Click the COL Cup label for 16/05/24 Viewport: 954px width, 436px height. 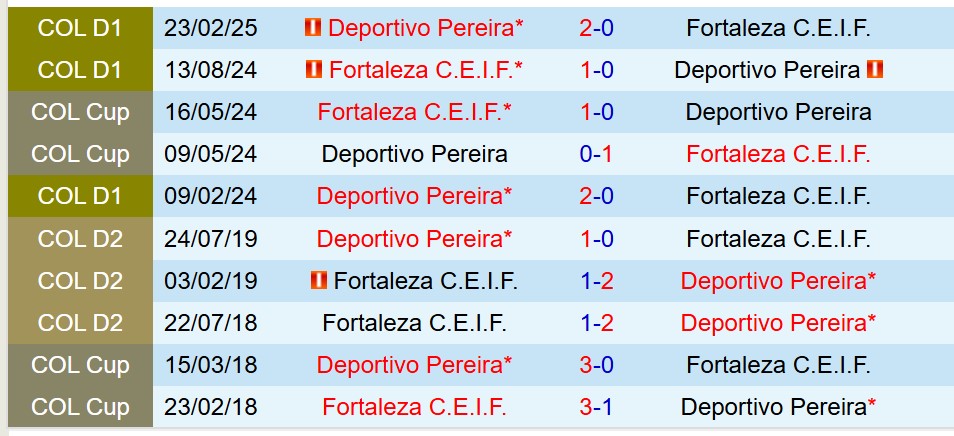(x=80, y=112)
